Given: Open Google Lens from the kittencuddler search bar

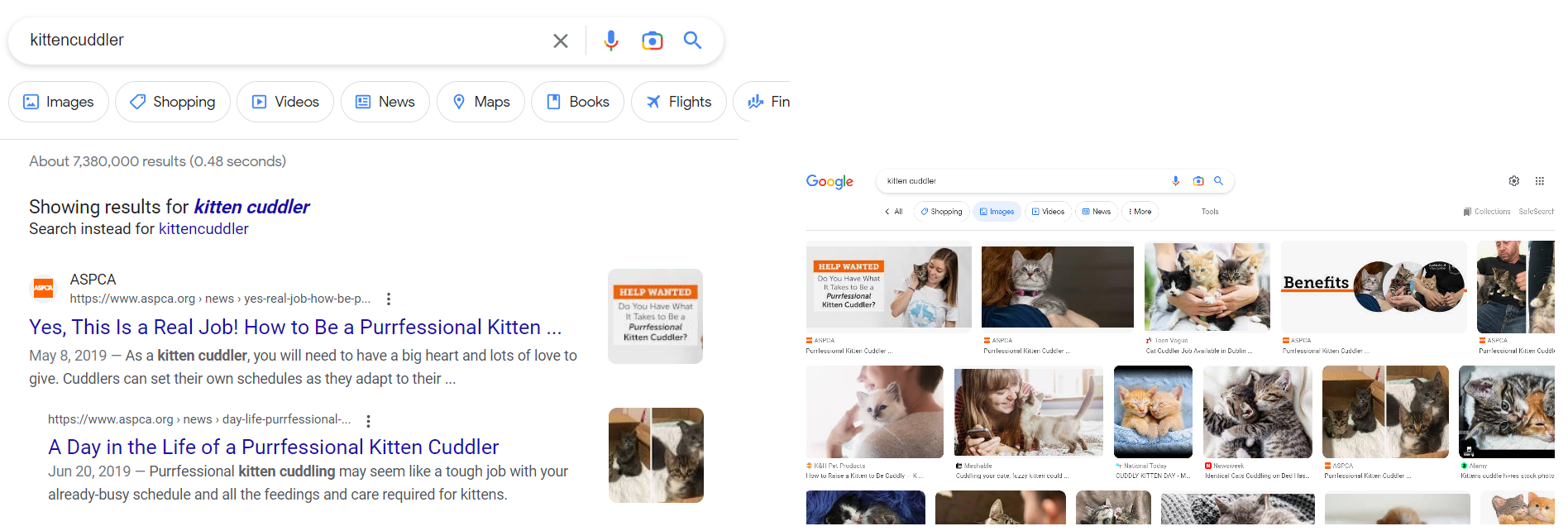Looking at the screenshot, I should tap(653, 41).
